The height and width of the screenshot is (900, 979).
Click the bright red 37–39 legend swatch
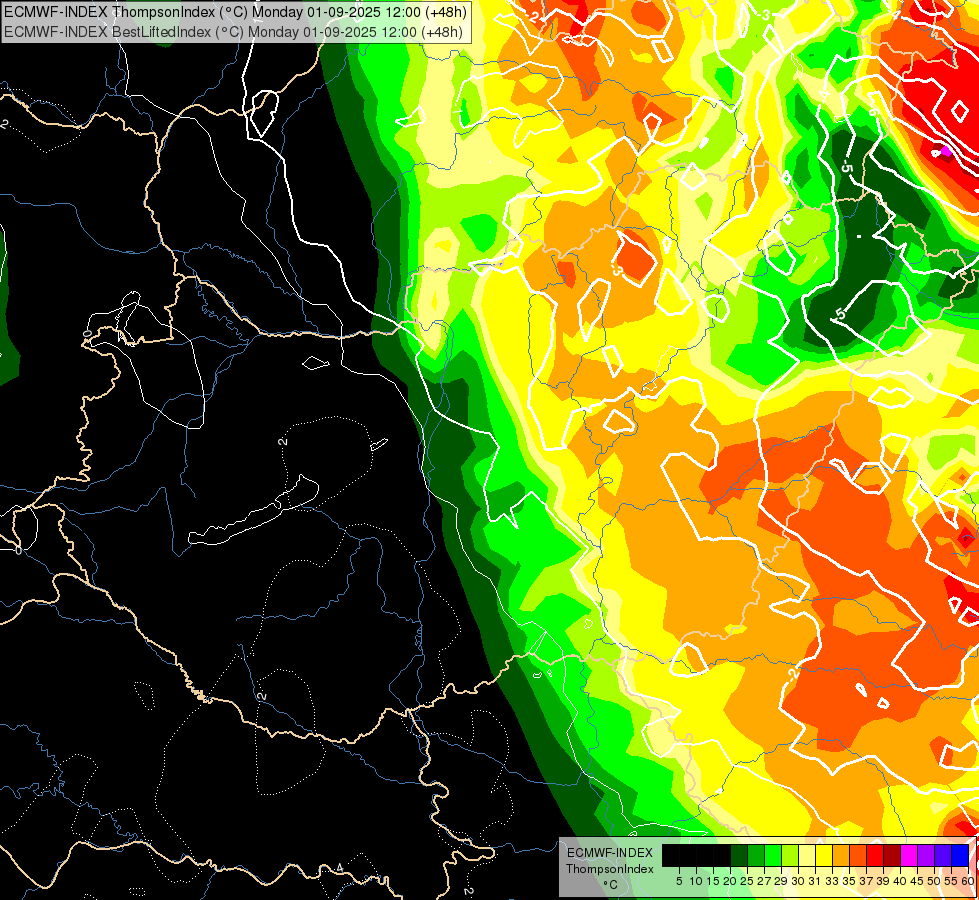click(875, 855)
